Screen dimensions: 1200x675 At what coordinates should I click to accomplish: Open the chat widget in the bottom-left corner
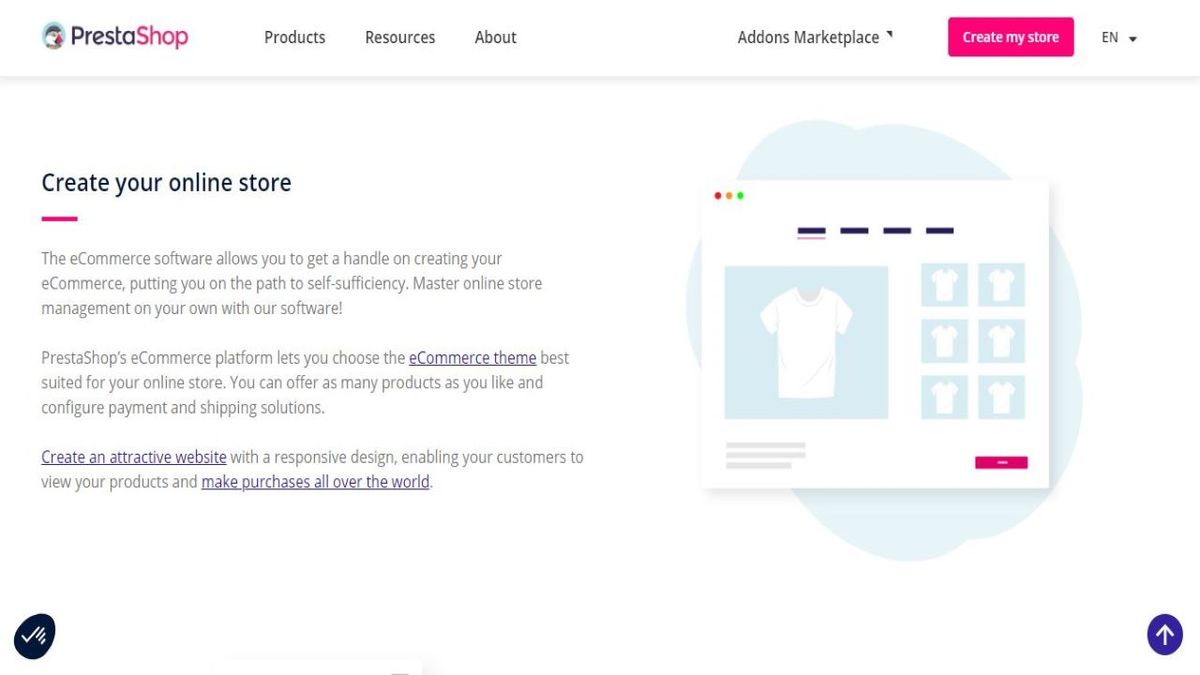[34, 635]
